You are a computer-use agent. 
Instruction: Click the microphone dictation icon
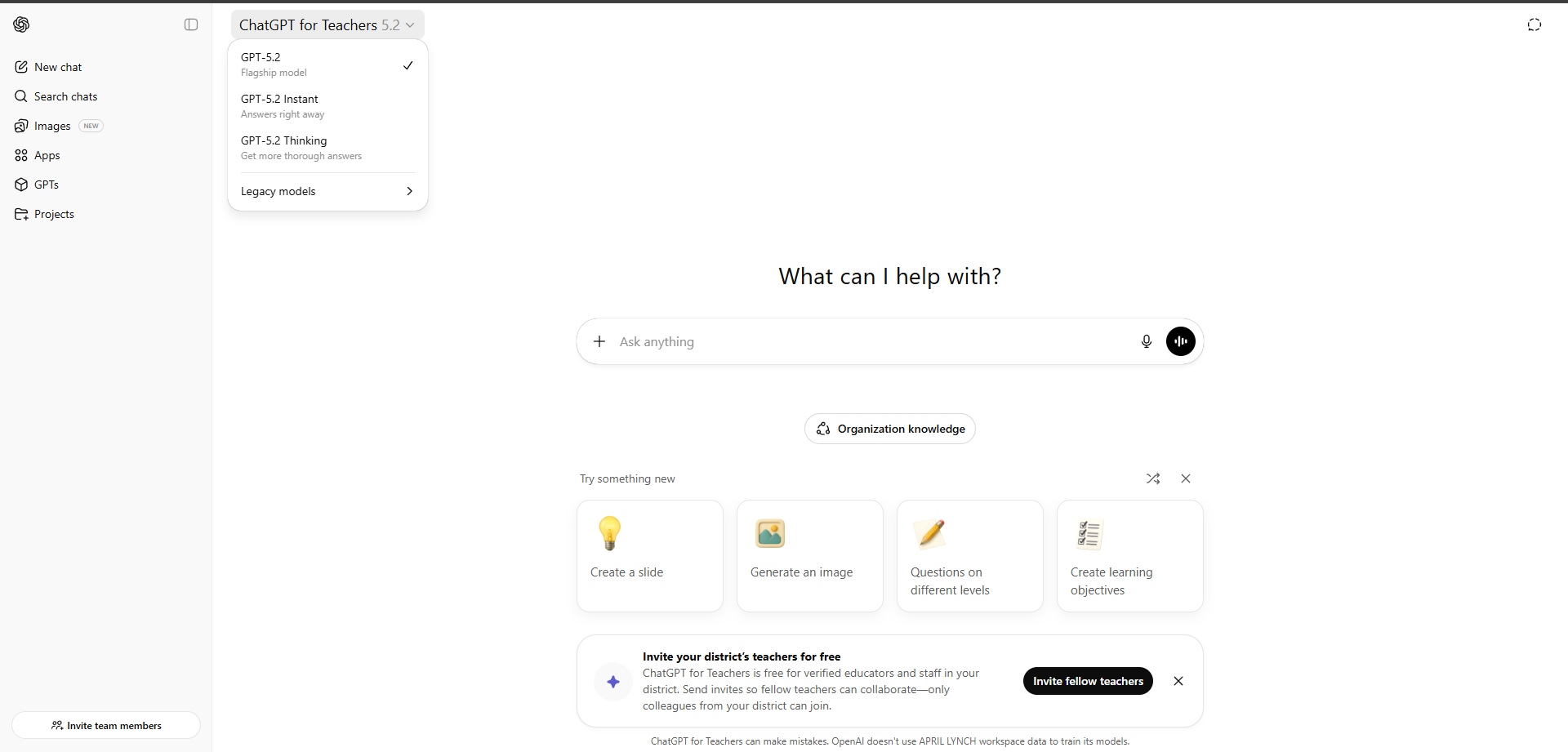click(1146, 341)
